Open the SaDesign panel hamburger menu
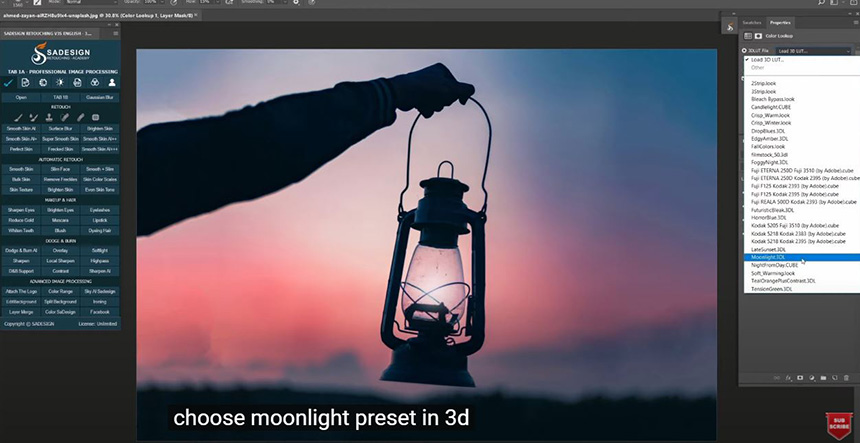The image size is (860, 443). coord(115,34)
